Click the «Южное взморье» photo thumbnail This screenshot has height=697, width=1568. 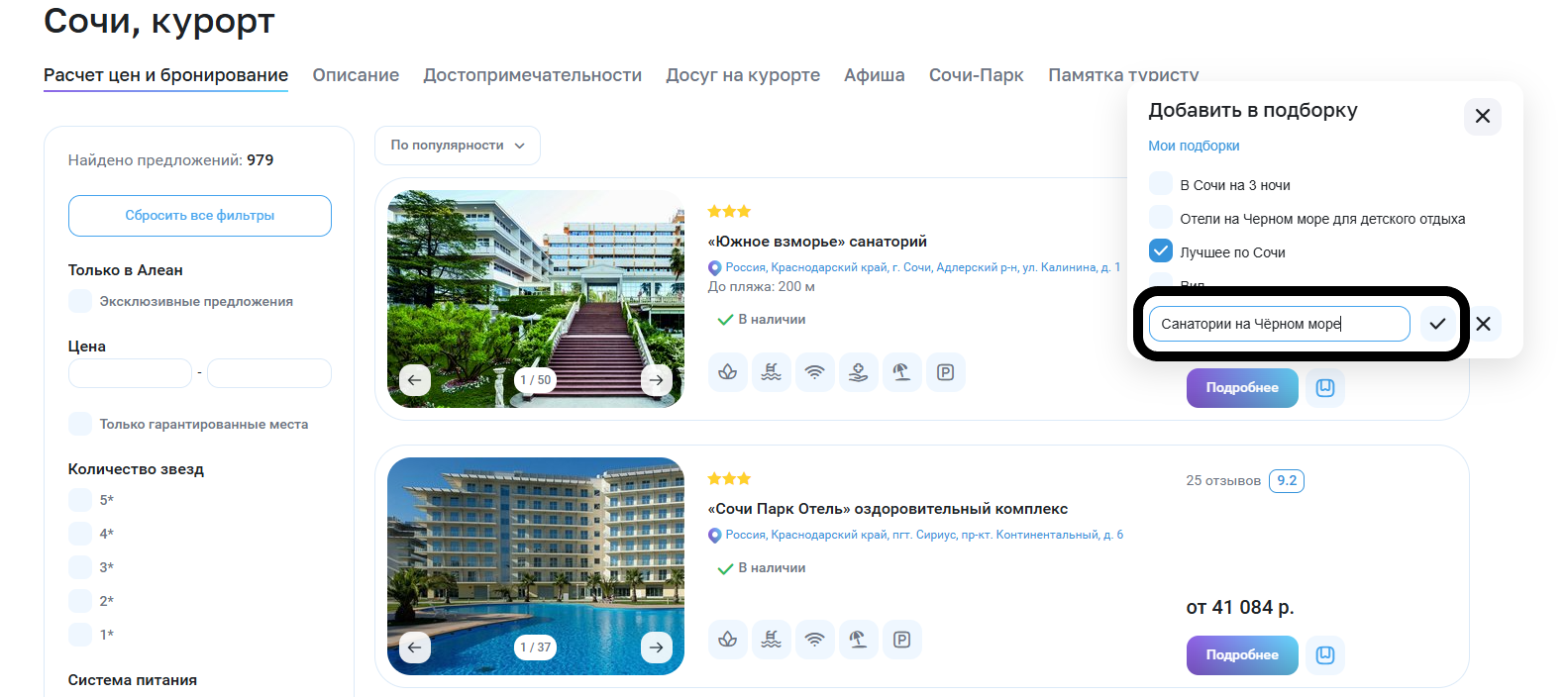pos(536,299)
